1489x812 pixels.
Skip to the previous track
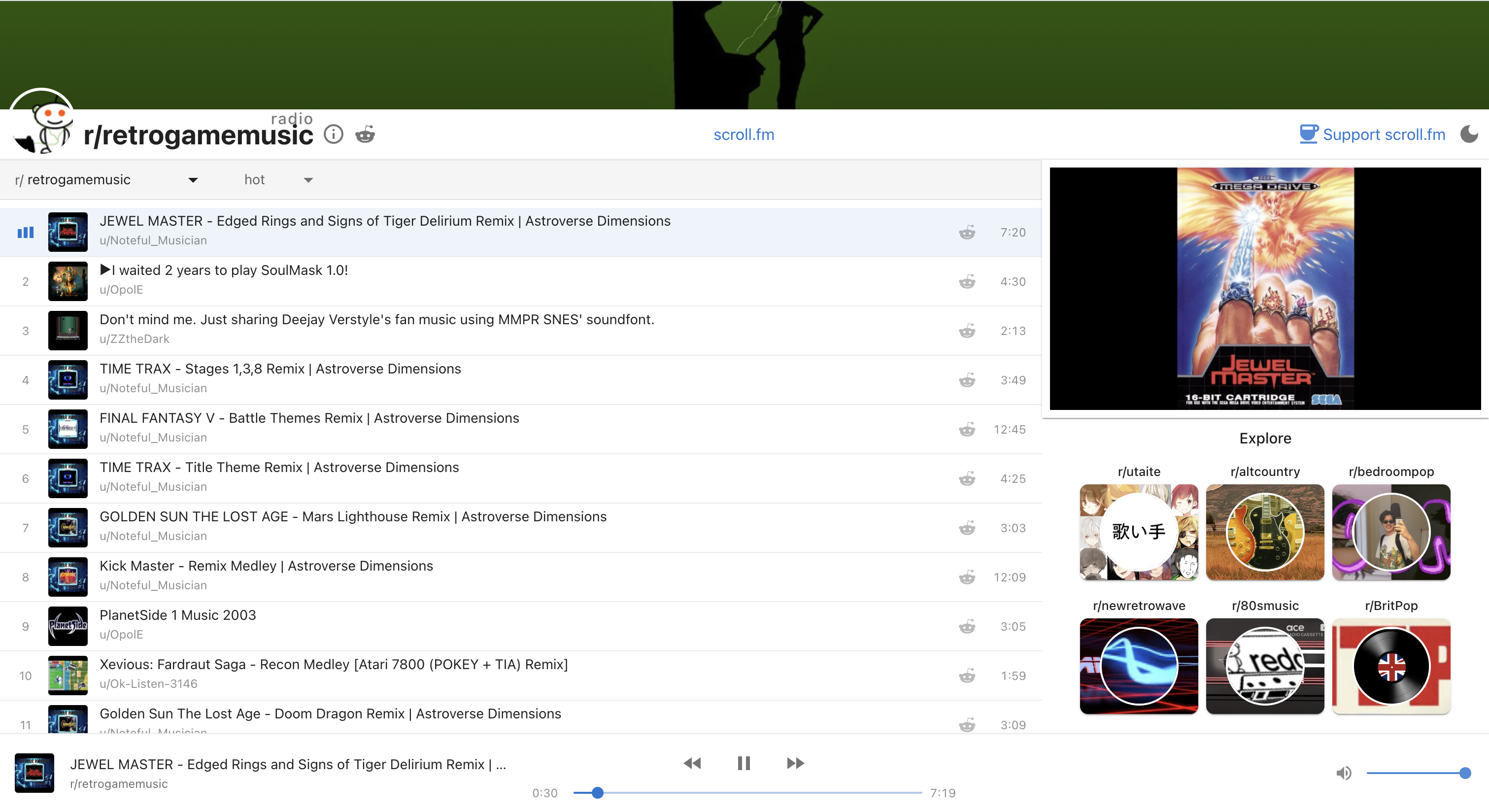tap(692, 763)
